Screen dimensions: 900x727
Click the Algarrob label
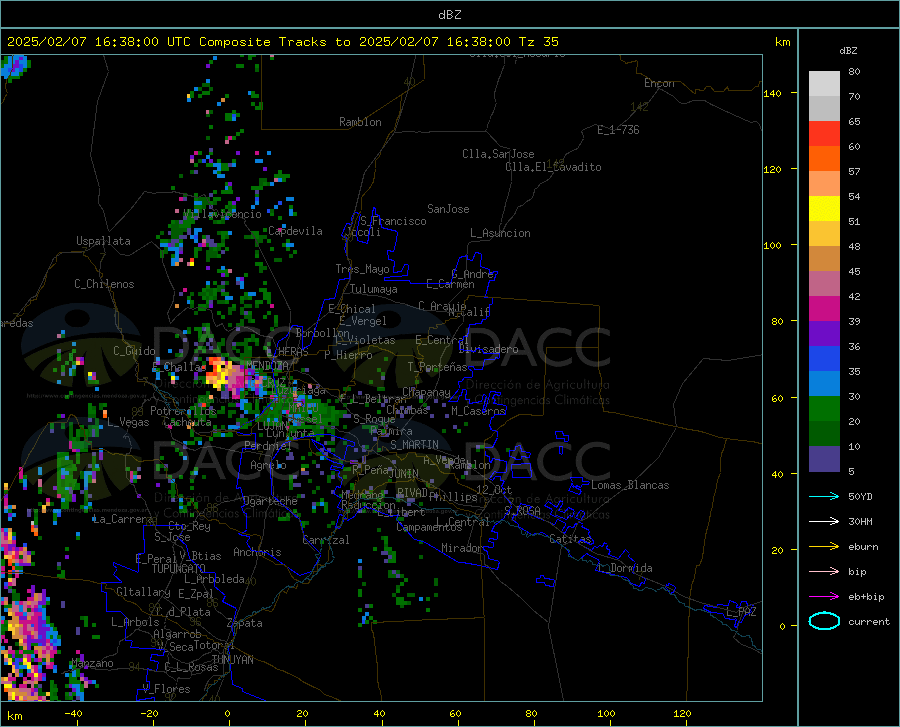pyautogui.click(x=177, y=634)
